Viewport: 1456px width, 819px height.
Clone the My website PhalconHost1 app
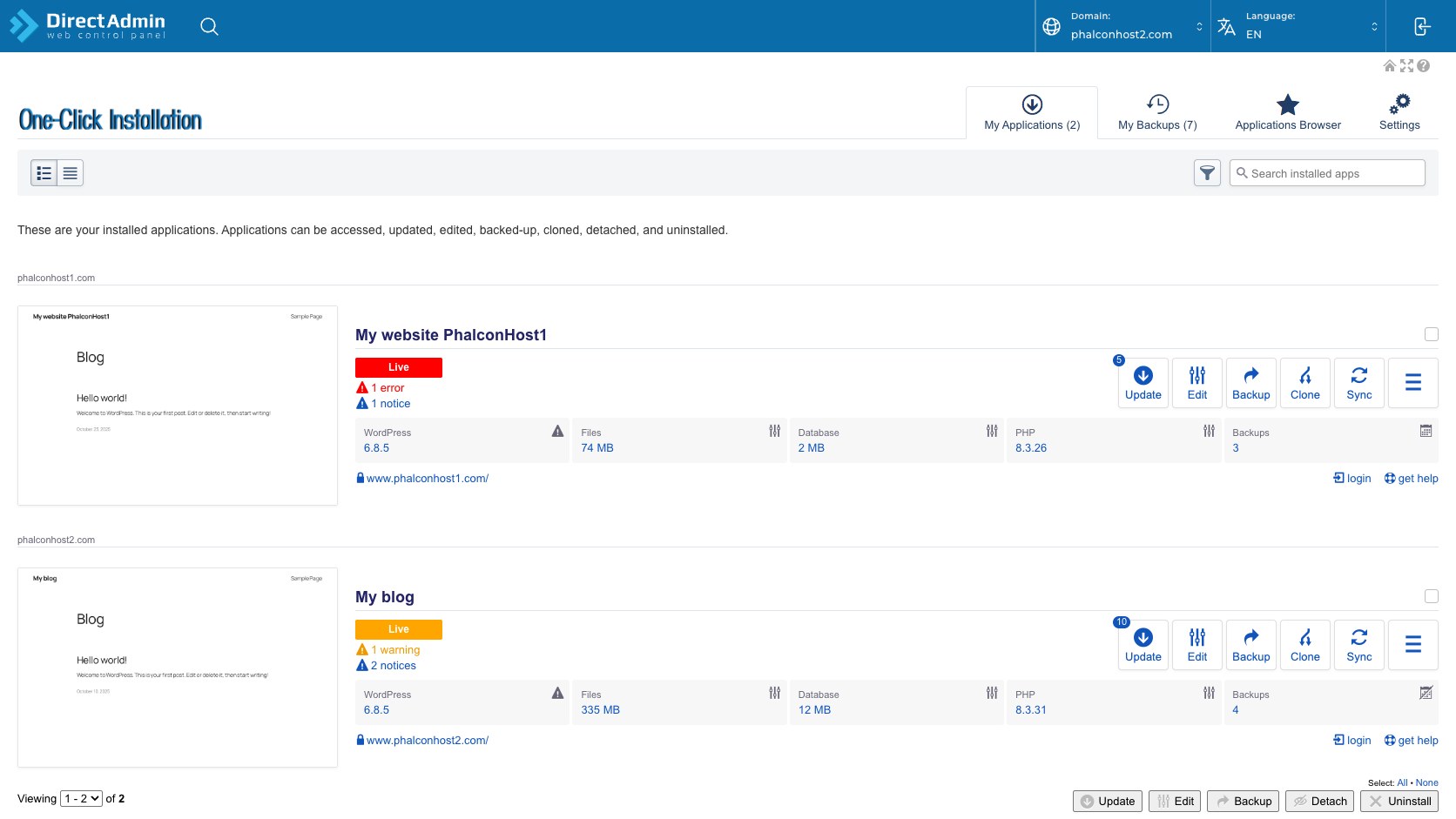point(1305,383)
